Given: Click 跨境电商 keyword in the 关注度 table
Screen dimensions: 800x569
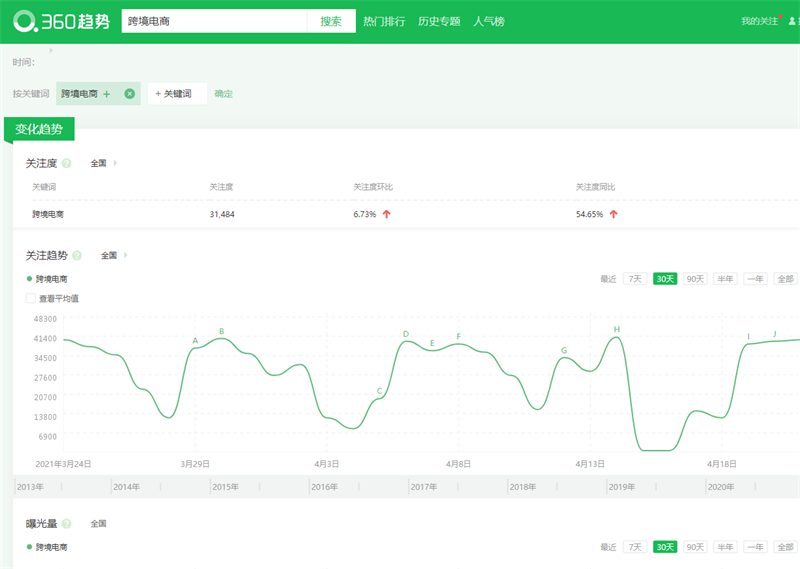Looking at the screenshot, I should (x=48, y=214).
